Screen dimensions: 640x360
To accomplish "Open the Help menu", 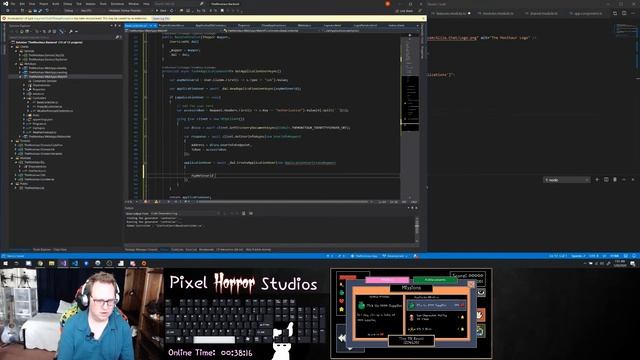I will click(x=146, y=4).
